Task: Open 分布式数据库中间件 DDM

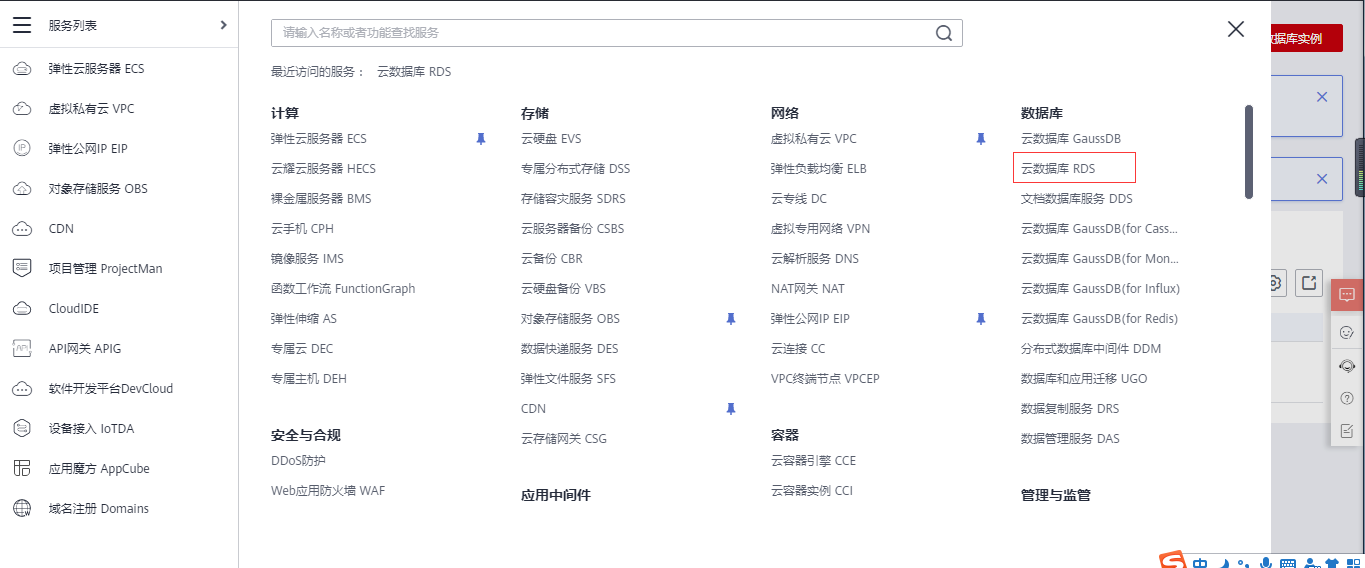Action: point(1091,349)
